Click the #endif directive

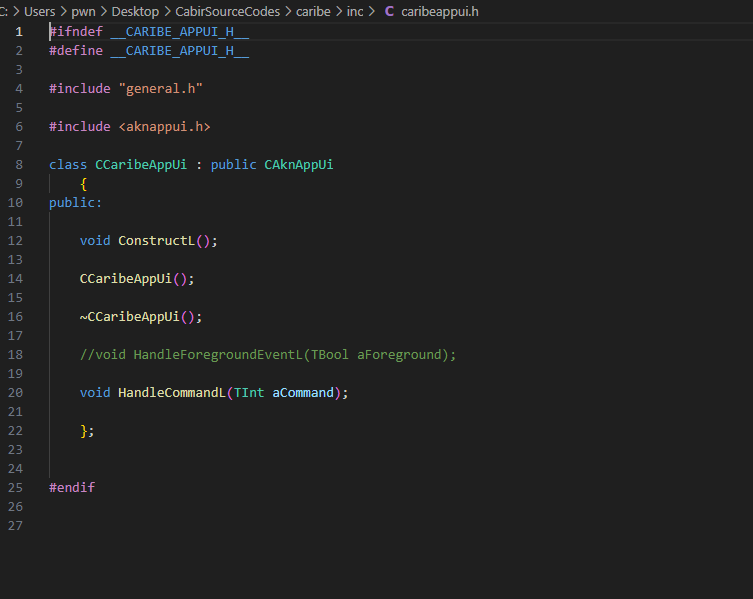click(x=72, y=488)
